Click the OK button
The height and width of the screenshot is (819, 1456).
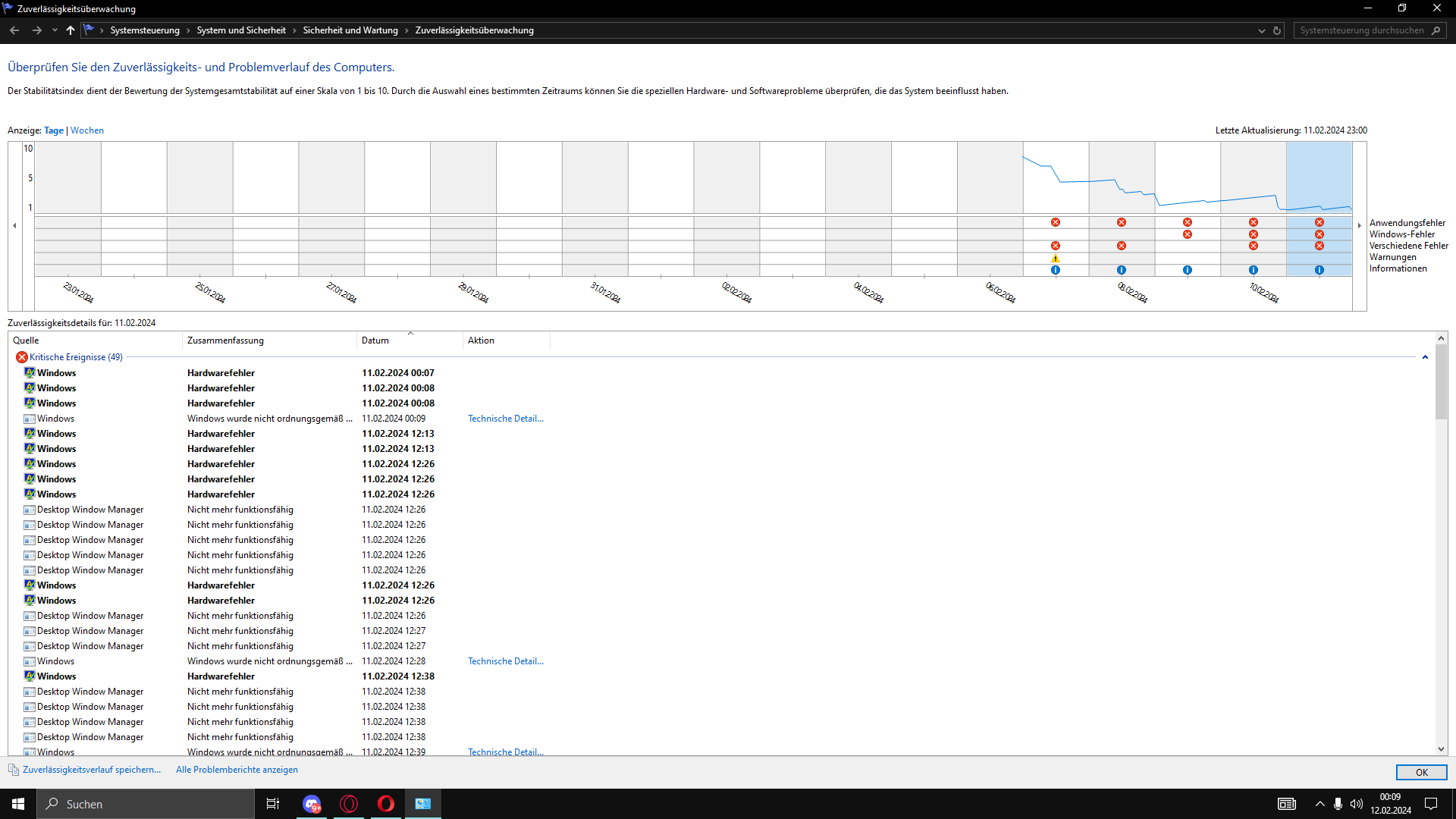pos(1421,772)
